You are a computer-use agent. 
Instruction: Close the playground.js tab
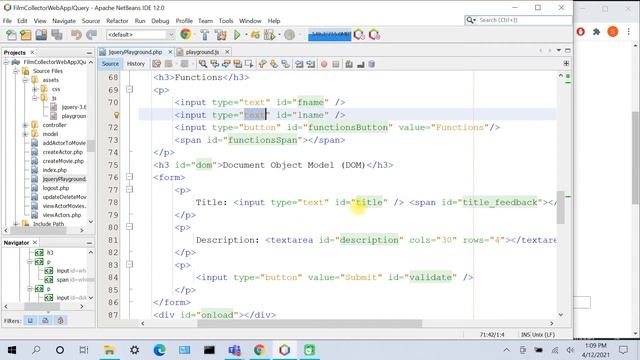coord(227,52)
